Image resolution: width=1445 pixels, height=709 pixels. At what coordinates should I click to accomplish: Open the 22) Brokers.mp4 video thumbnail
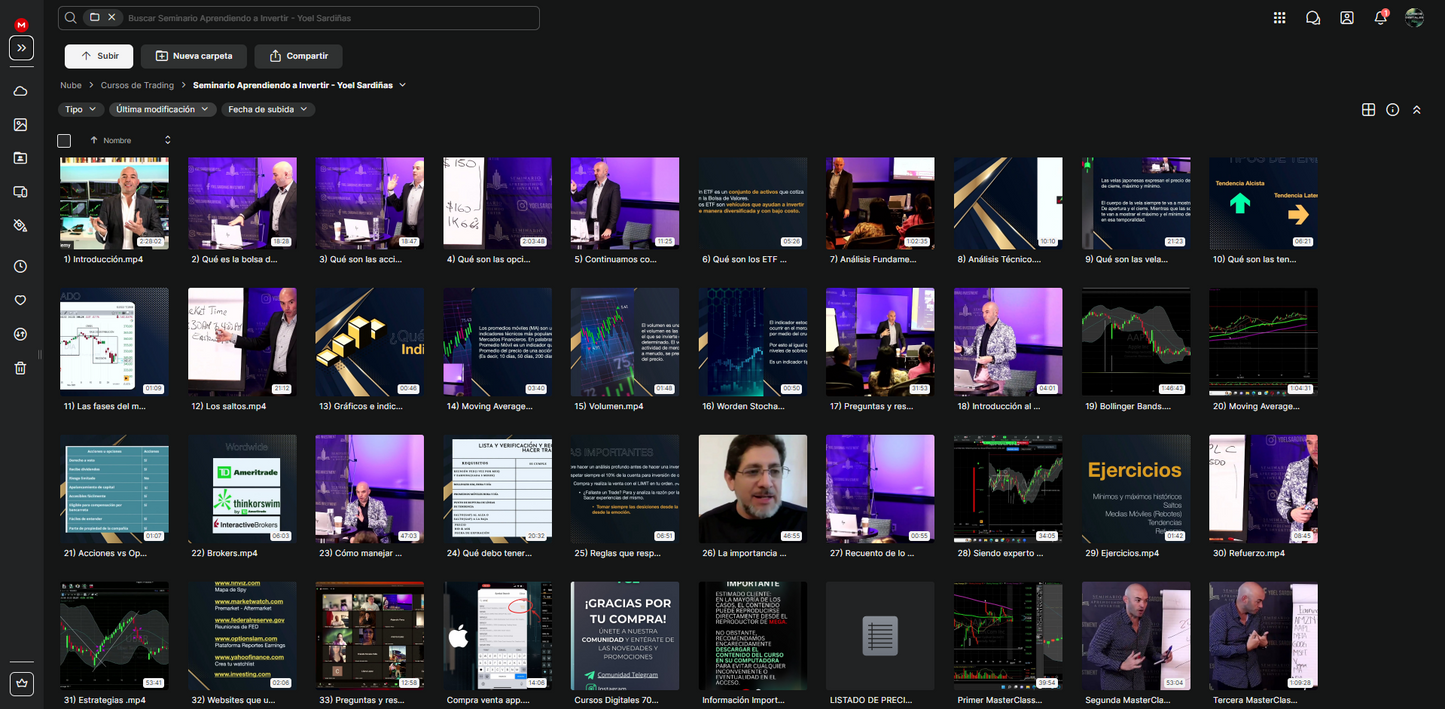242,488
